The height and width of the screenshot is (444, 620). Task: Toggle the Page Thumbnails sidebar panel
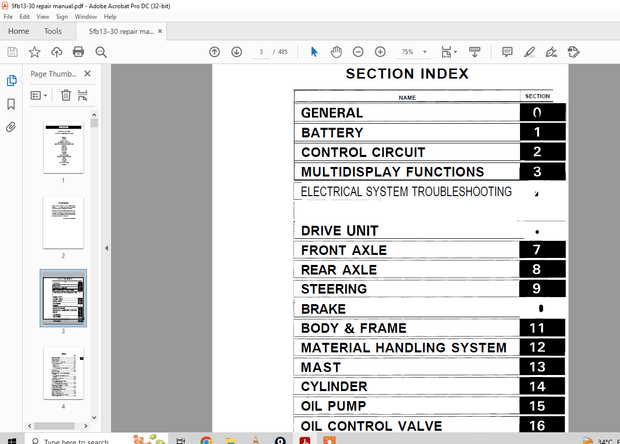[x=11, y=80]
